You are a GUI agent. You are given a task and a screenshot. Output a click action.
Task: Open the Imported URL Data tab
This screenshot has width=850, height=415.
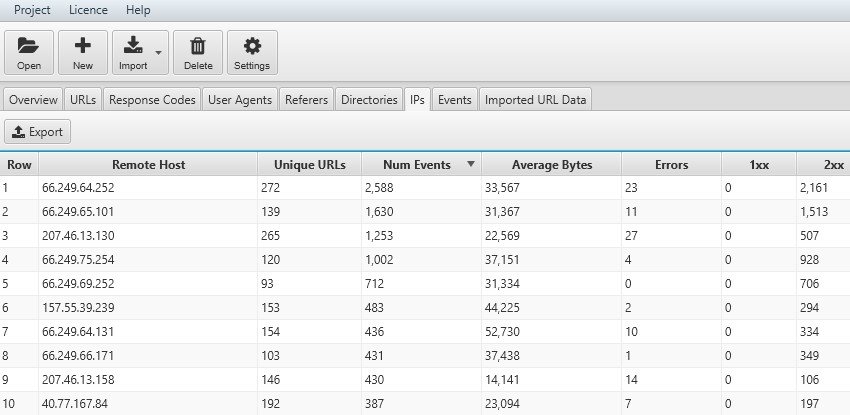(x=536, y=100)
